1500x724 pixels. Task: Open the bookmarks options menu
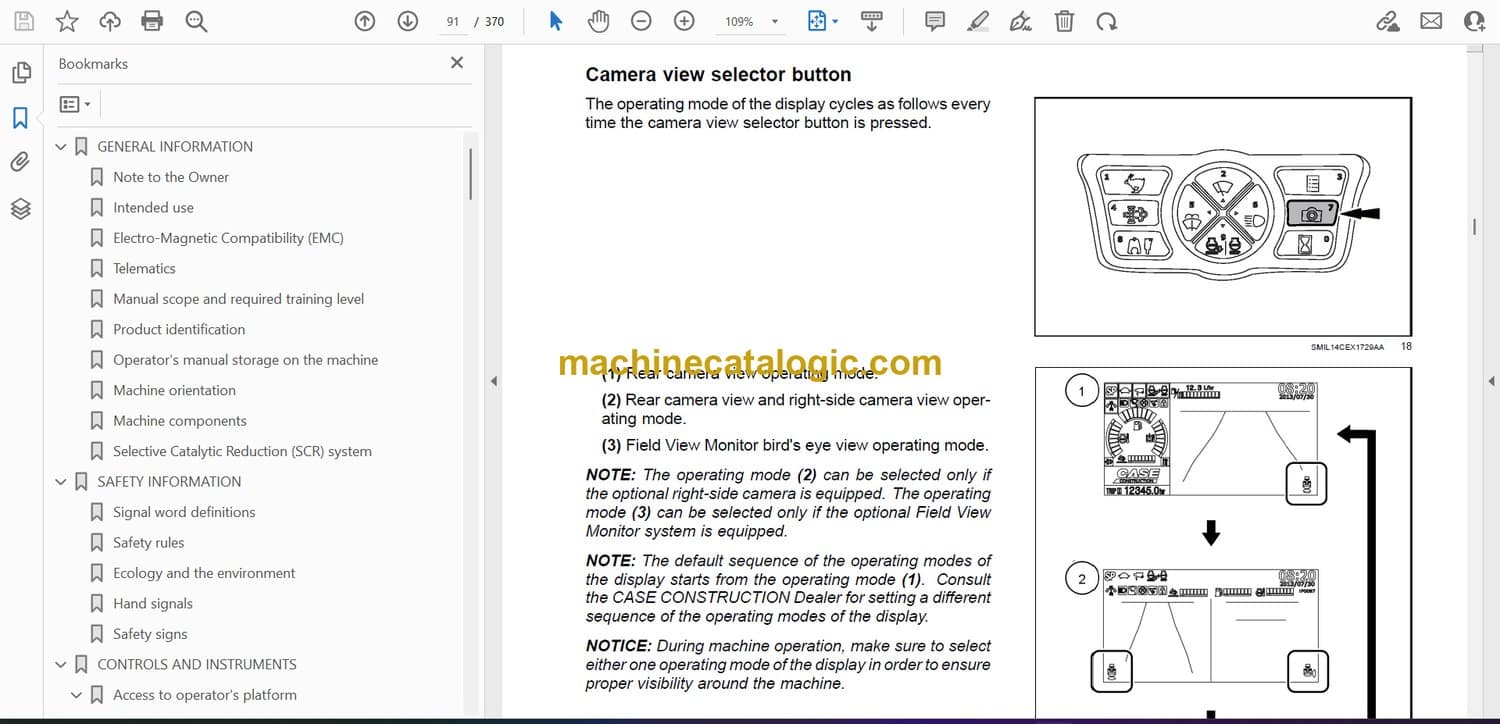(75, 104)
